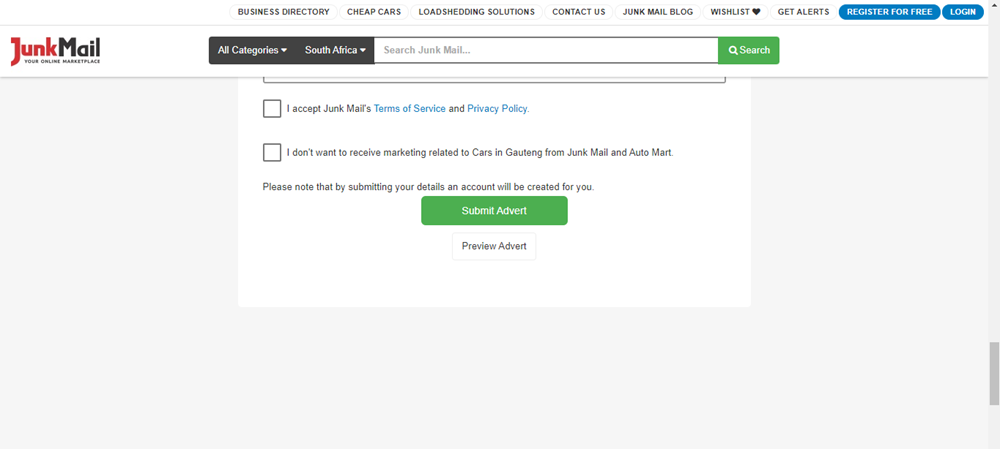Viewport: 1000px width, 449px height.
Task: Open Loadshedding Solutions from top menu
Action: pyautogui.click(x=476, y=12)
